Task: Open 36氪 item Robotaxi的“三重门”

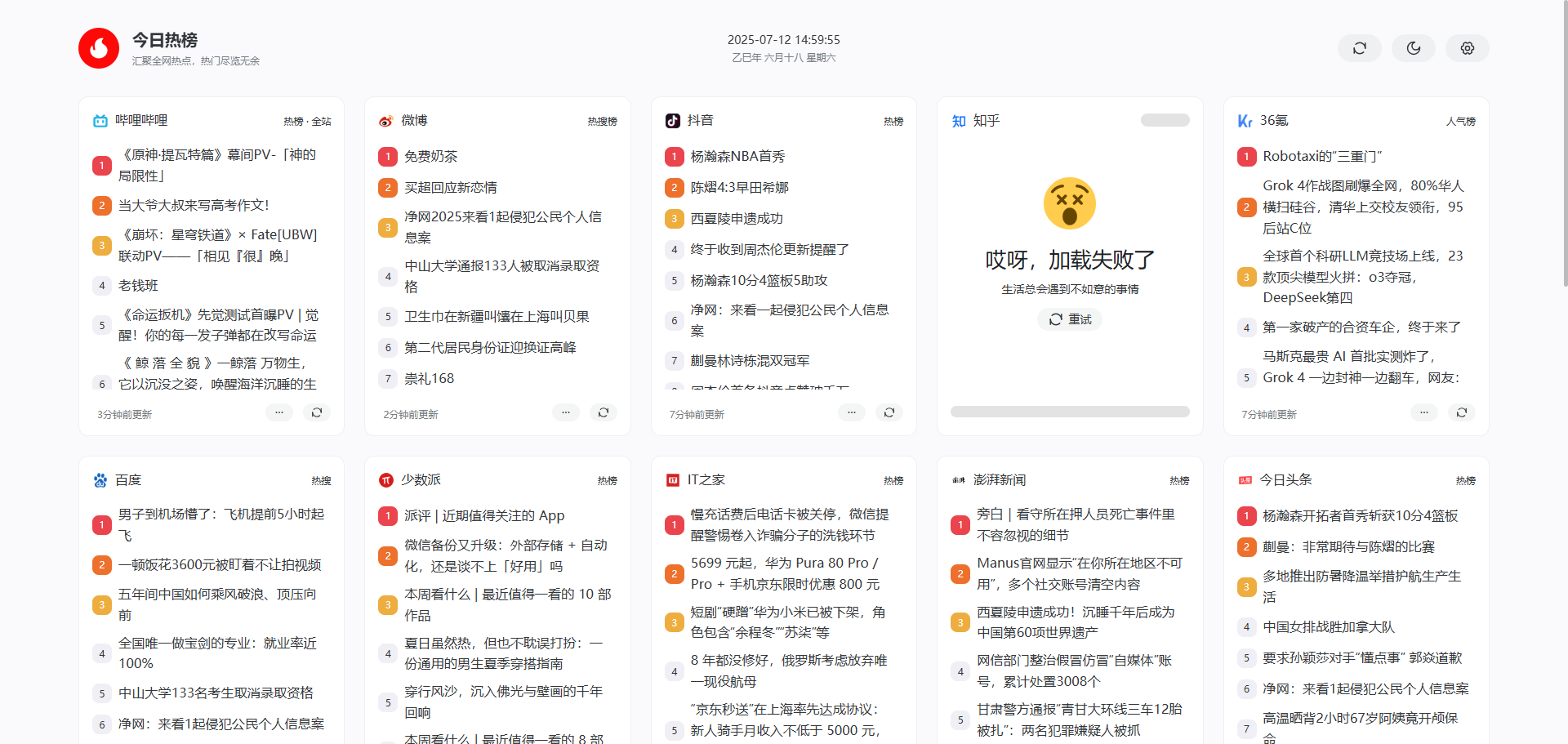Action: (1322, 156)
